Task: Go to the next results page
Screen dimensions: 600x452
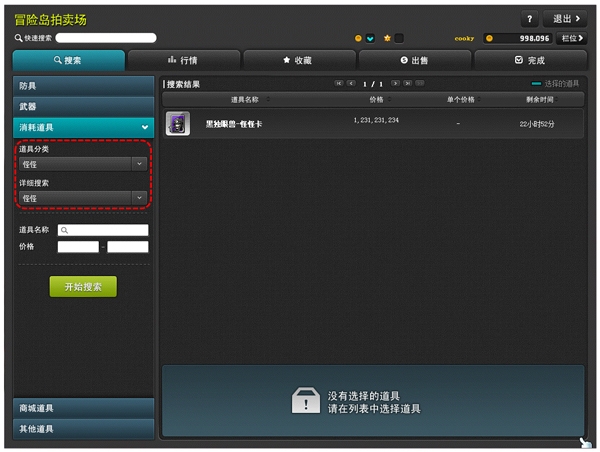Action: pyautogui.click(x=394, y=83)
